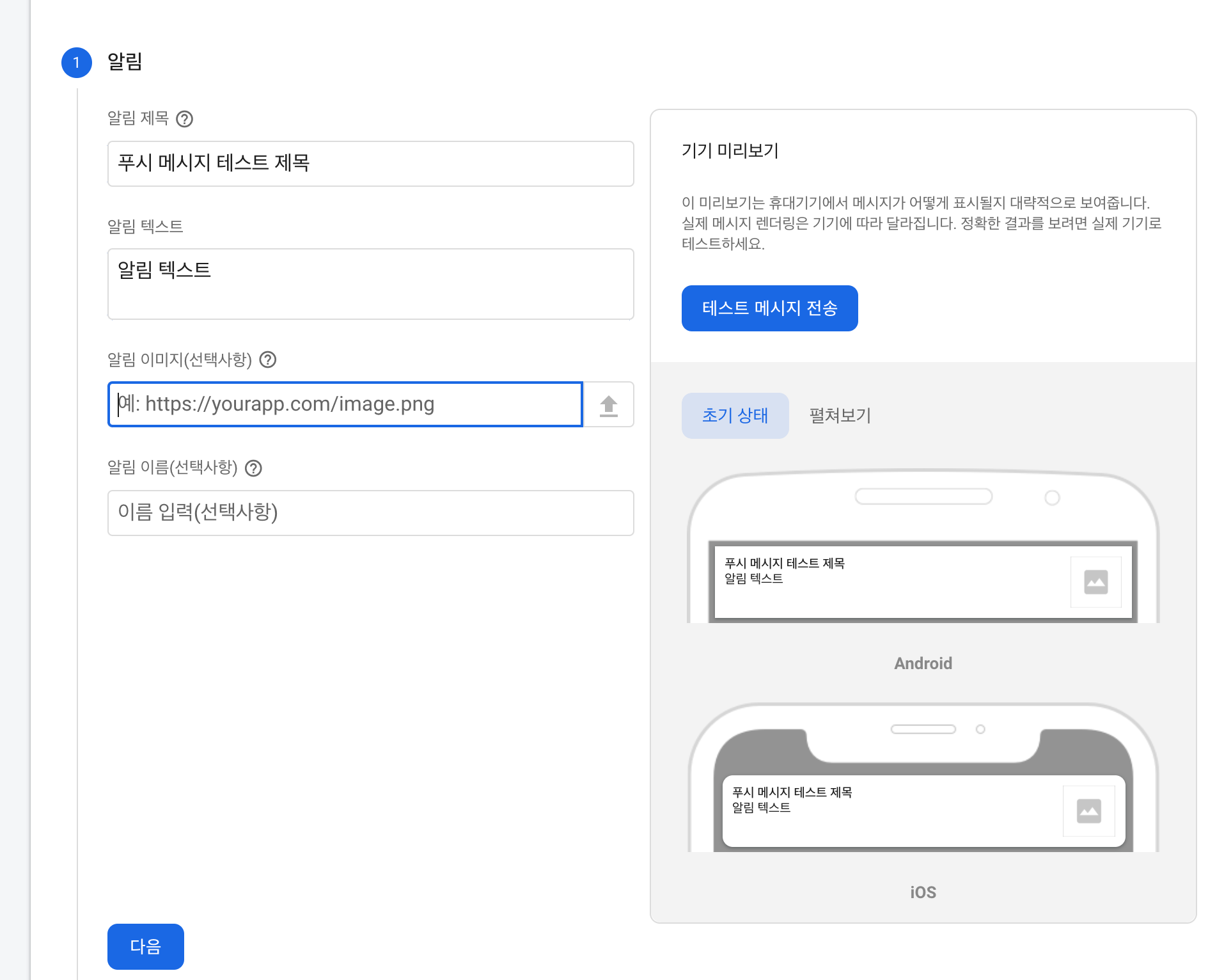Click the 다음 button
Screen dimensions: 1224x980
point(146,946)
